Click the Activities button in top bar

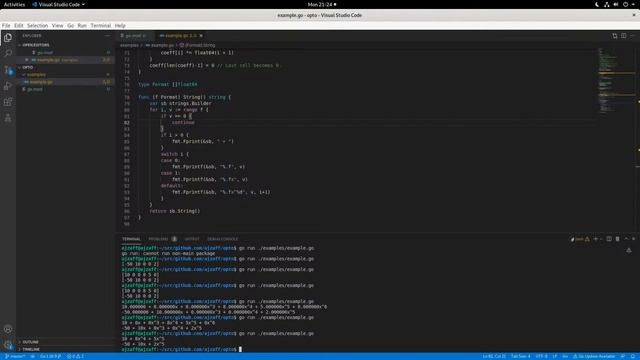tap(14, 4)
